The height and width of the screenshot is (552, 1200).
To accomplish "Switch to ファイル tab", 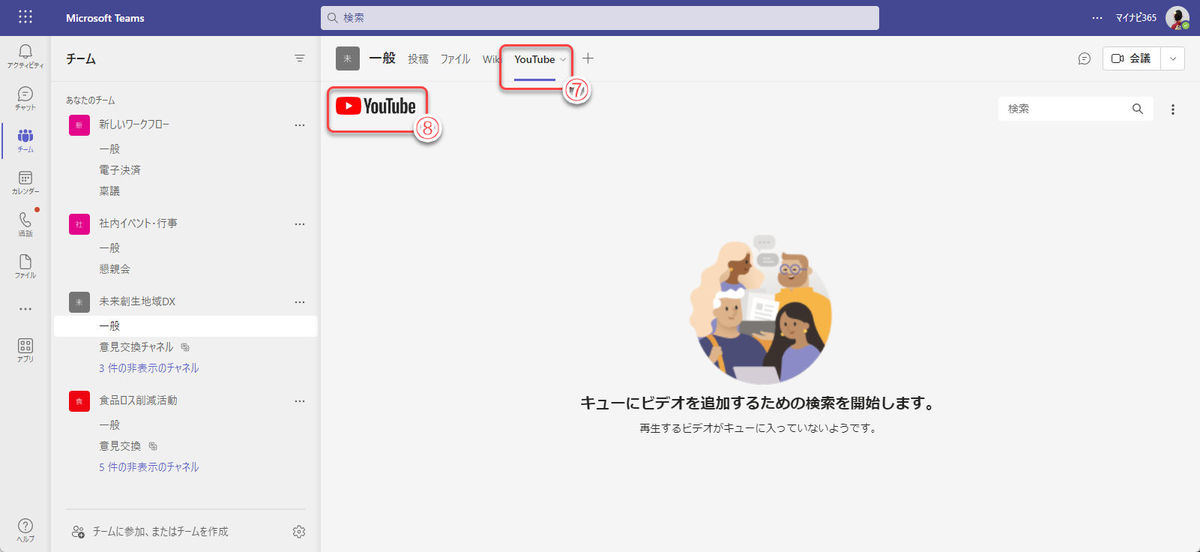I will pyautogui.click(x=455, y=59).
